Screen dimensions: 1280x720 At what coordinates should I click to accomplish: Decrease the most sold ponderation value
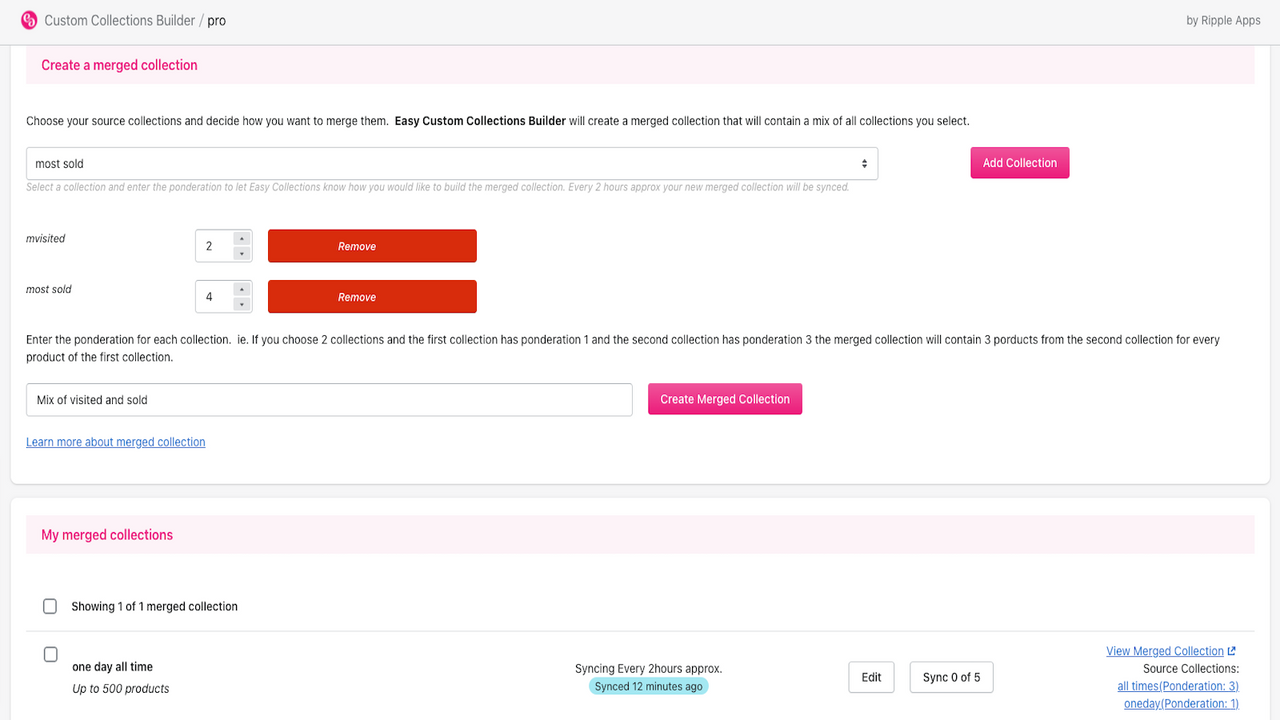point(241,304)
